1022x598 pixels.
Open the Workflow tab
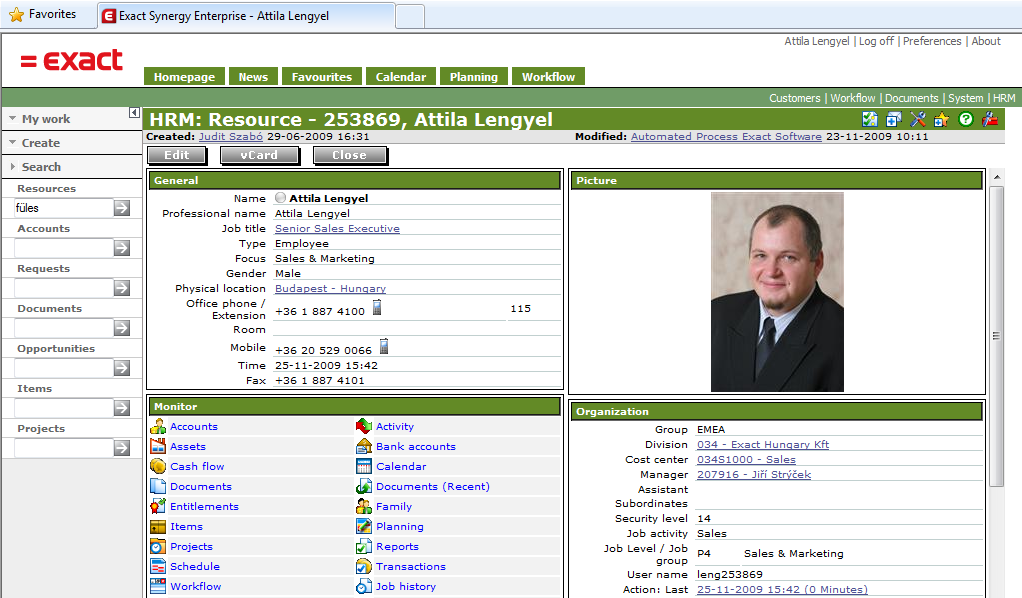click(548, 76)
